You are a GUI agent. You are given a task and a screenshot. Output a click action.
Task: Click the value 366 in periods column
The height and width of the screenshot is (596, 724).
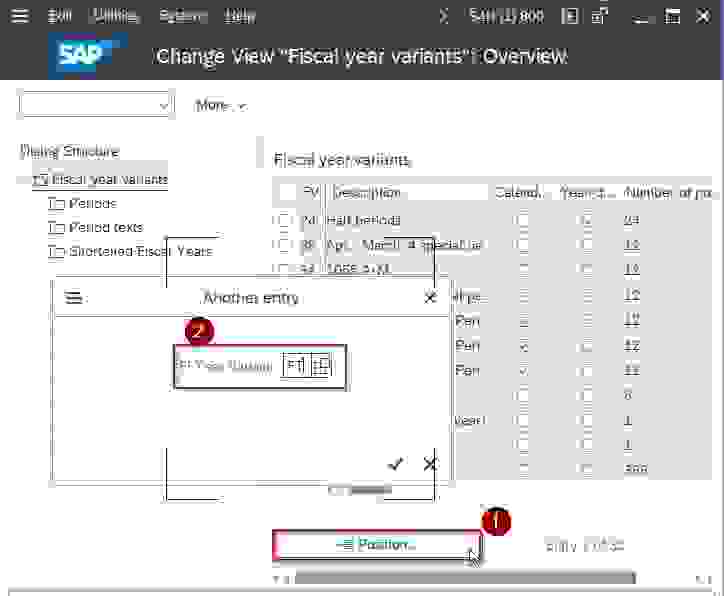tap(635, 469)
